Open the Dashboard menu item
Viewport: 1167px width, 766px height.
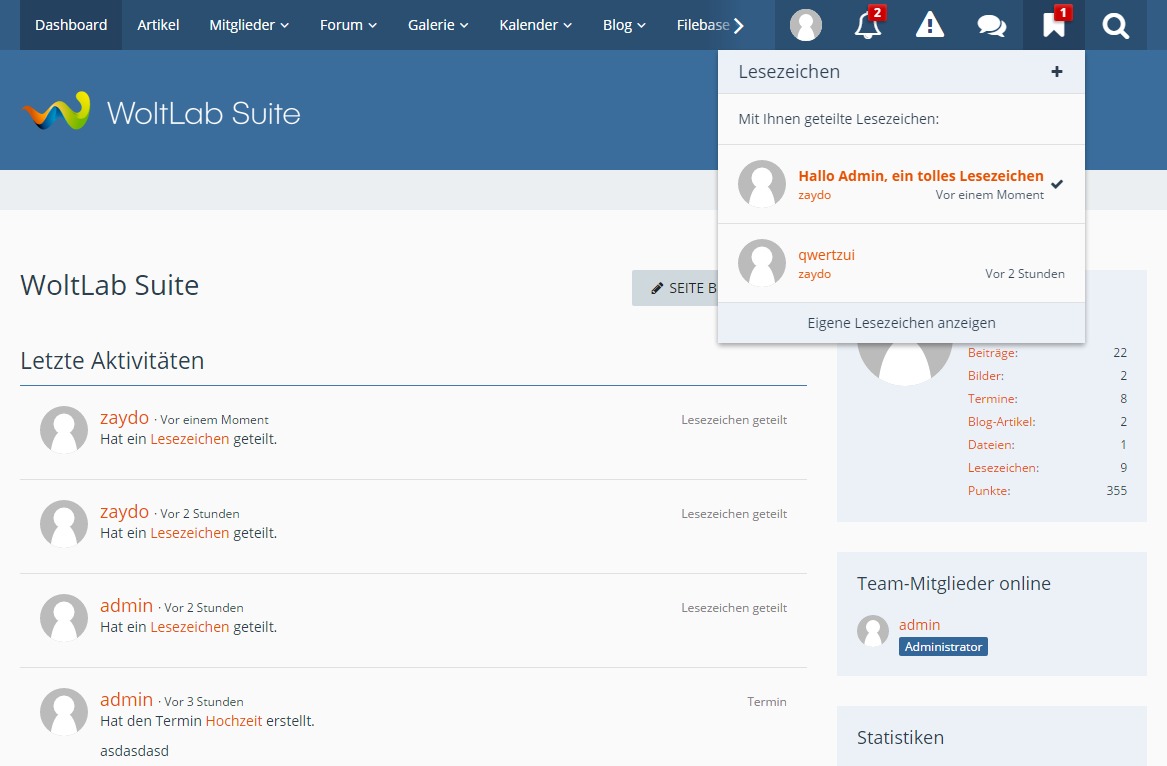click(x=71, y=25)
